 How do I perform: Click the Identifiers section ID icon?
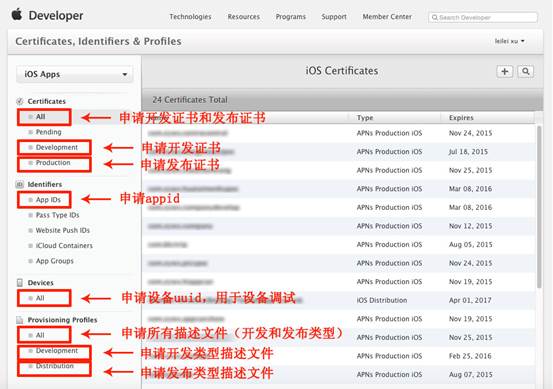coord(20,184)
